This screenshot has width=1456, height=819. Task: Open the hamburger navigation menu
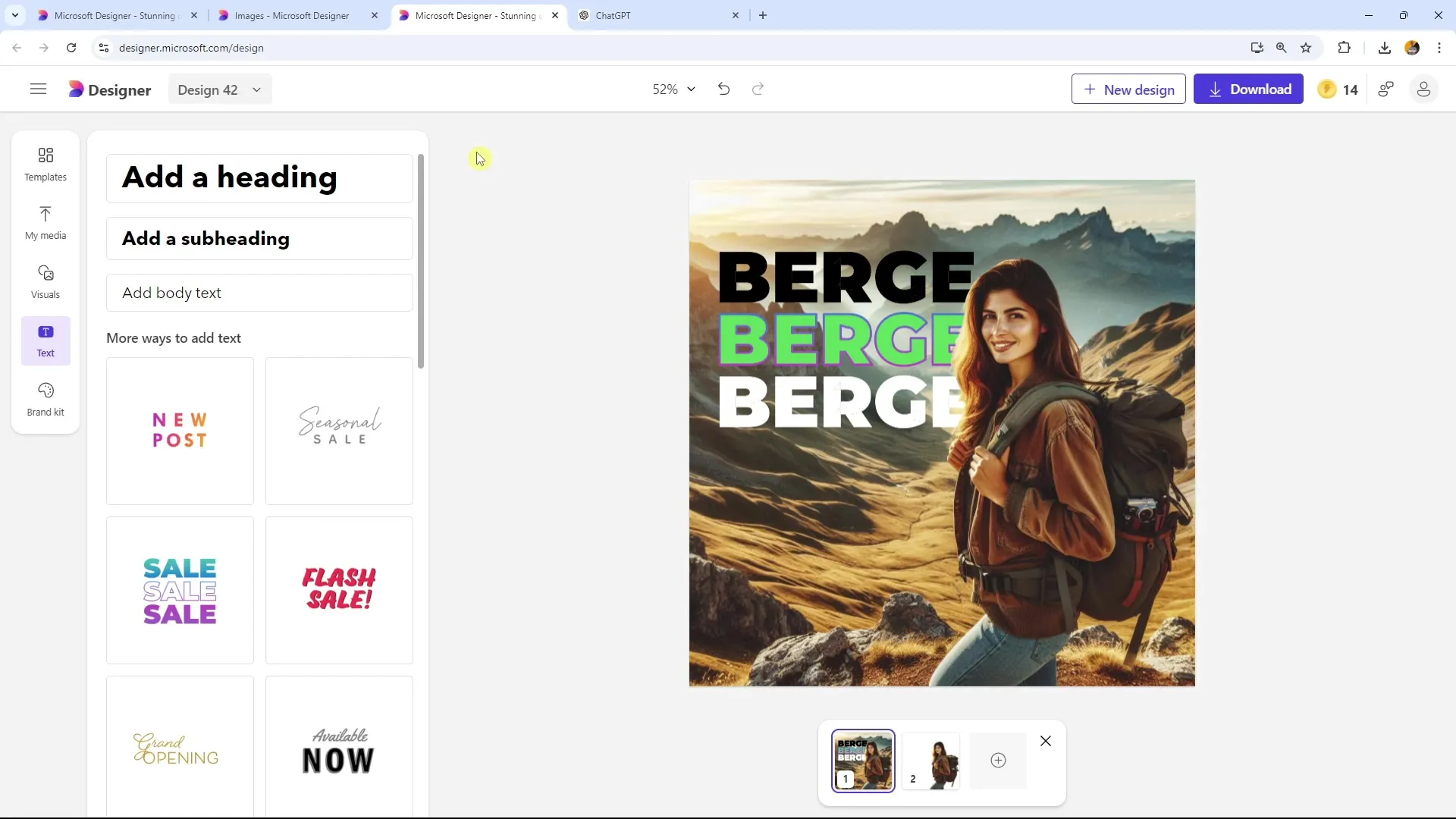pyautogui.click(x=38, y=89)
